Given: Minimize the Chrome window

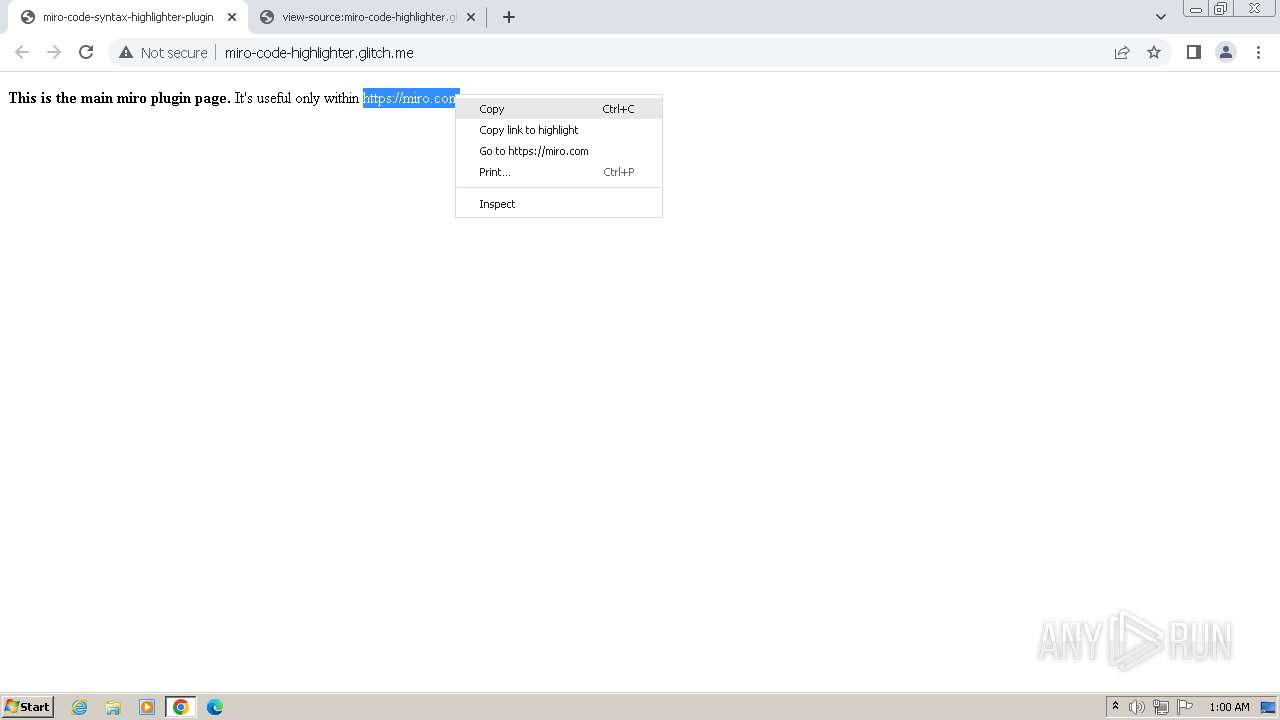Looking at the screenshot, I should (1196, 9).
